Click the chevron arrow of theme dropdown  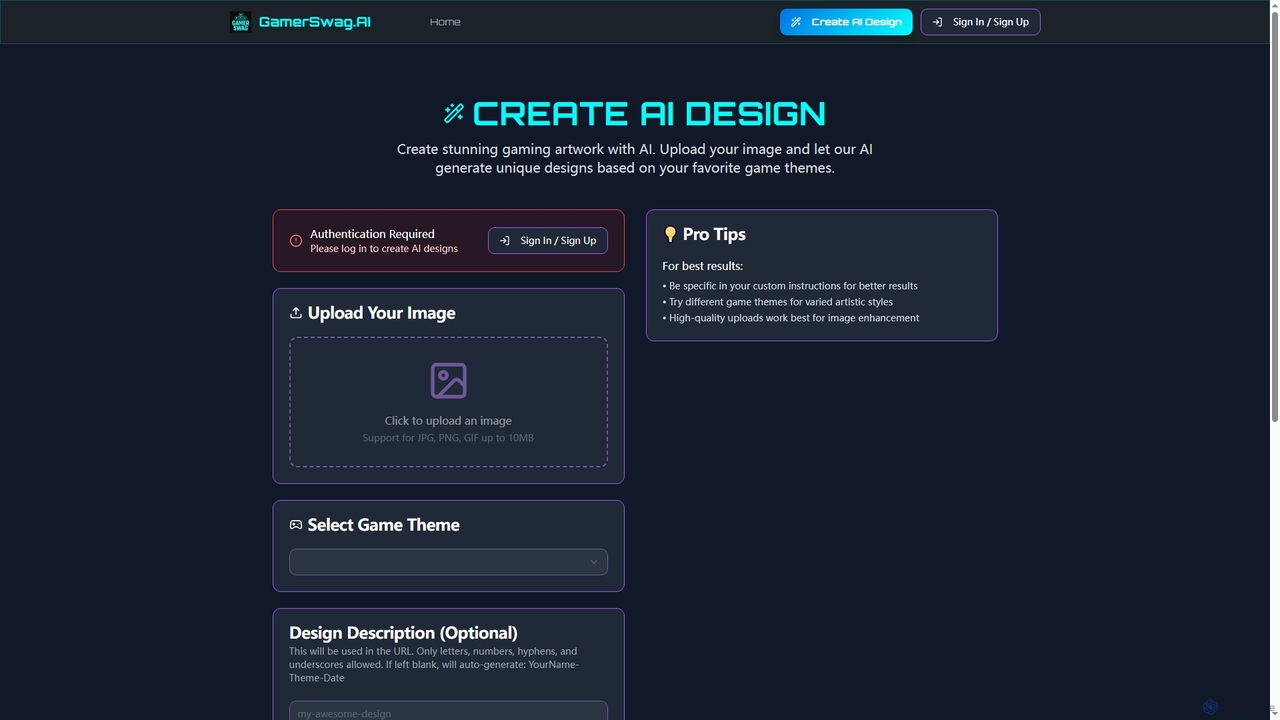(x=593, y=562)
